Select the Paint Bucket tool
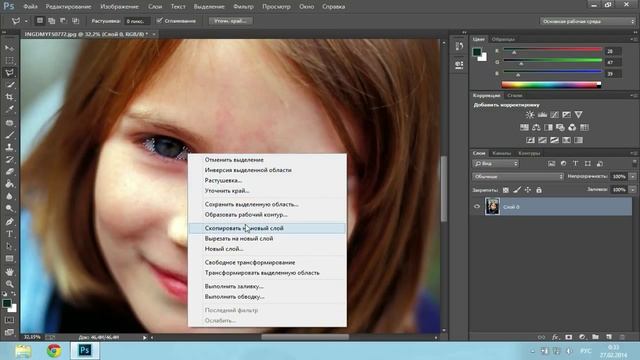 [9, 184]
